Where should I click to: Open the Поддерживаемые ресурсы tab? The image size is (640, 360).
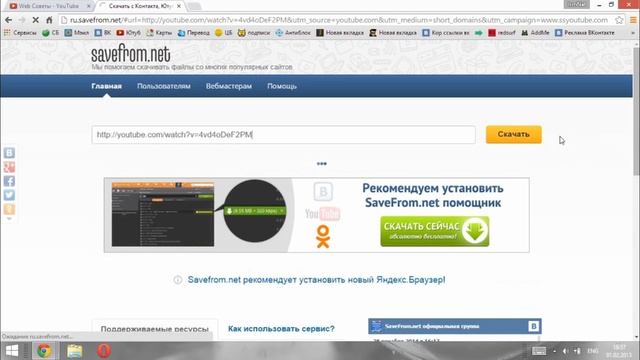(155, 329)
